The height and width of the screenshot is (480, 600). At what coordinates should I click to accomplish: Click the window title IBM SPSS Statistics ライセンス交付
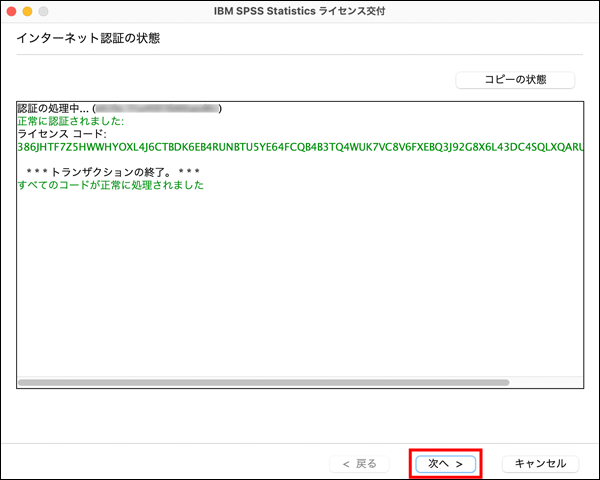[x=300, y=11]
